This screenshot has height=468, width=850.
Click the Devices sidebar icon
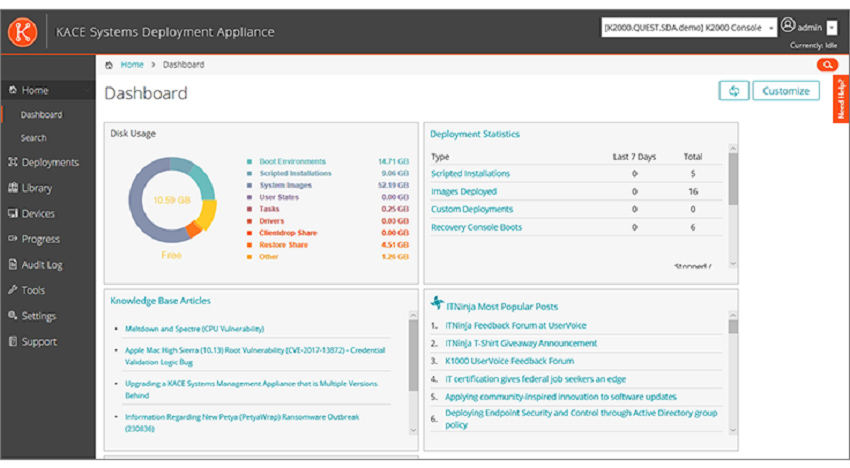[13, 213]
